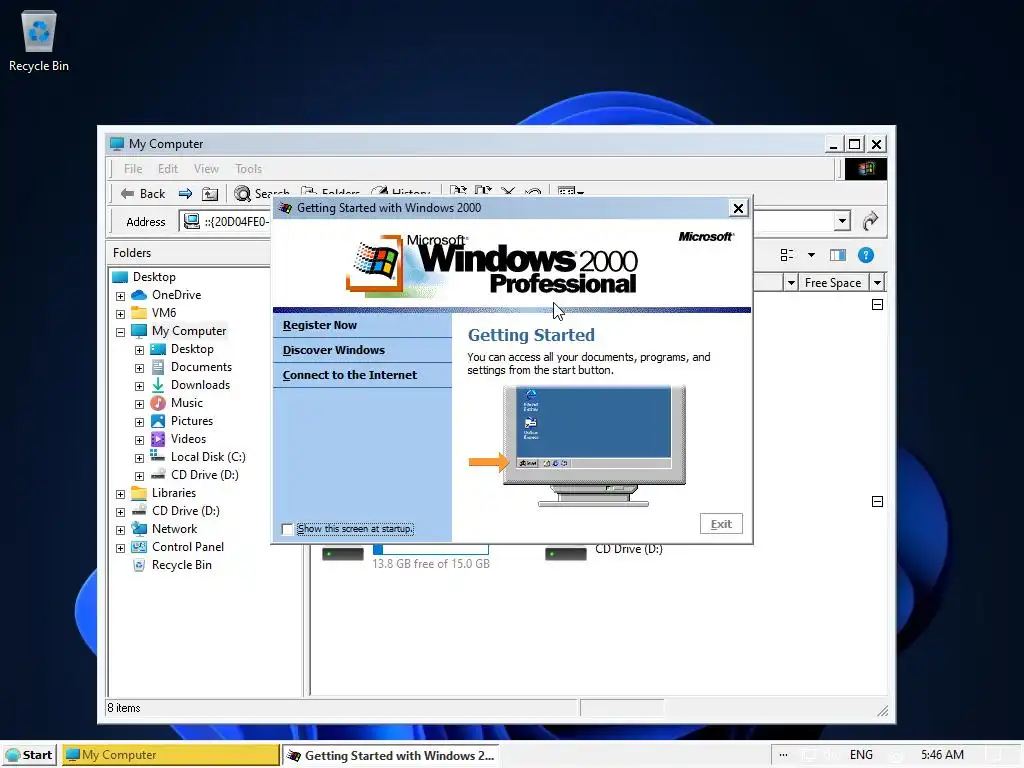Select Libraries in the folder tree
The image size is (1024, 768).
tap(174, 493)
